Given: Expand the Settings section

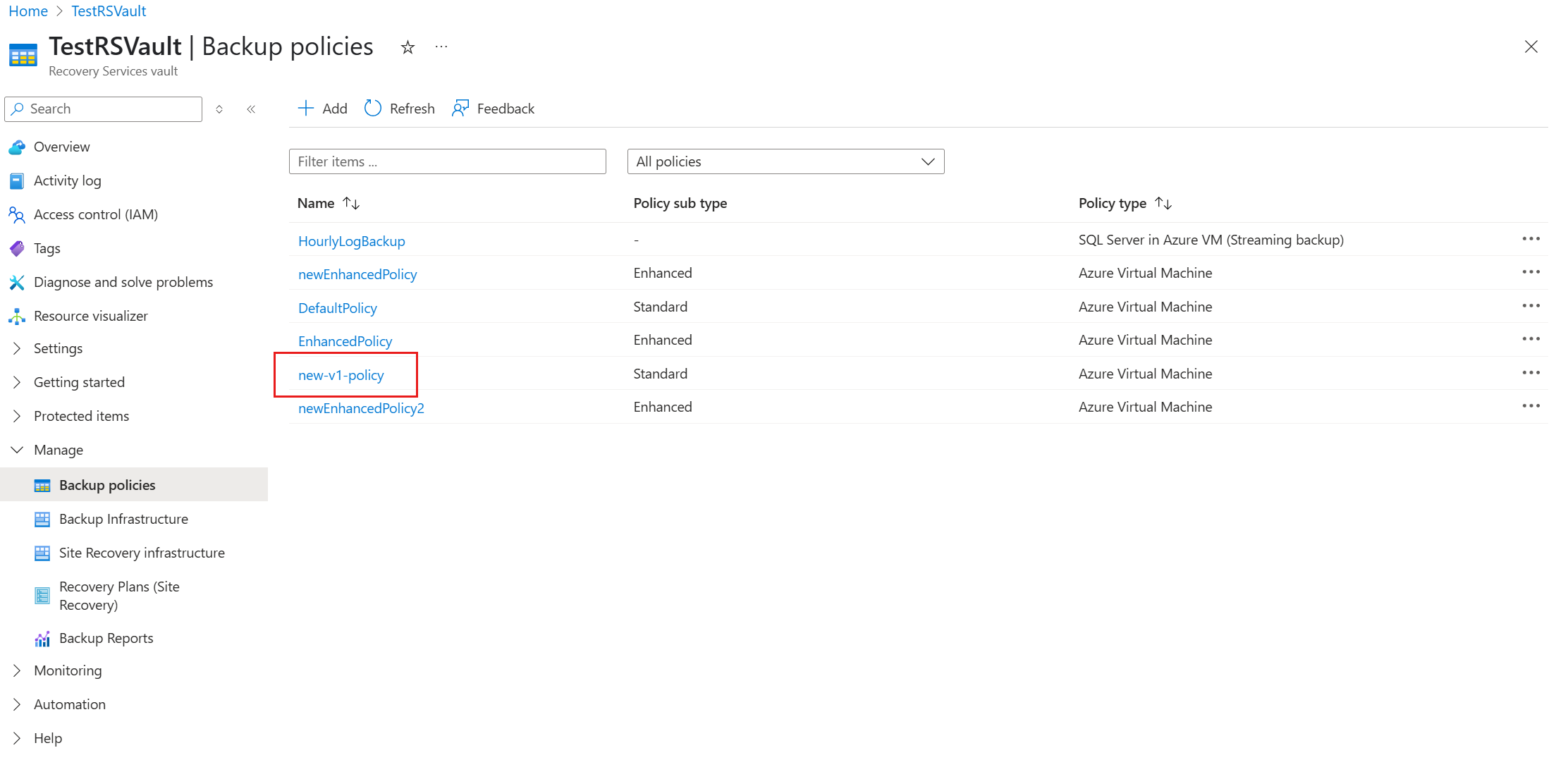Looking at the screenshot, I should pos(17,348).
